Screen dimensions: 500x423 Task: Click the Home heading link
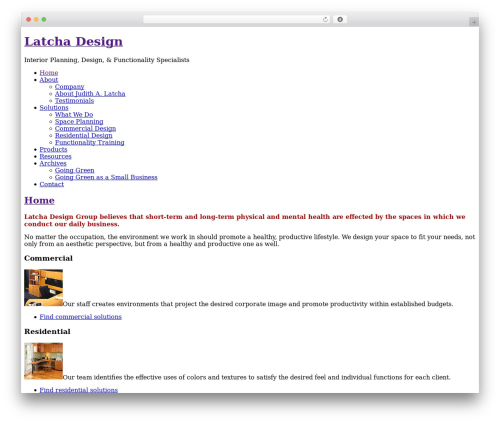click(39, 200)
